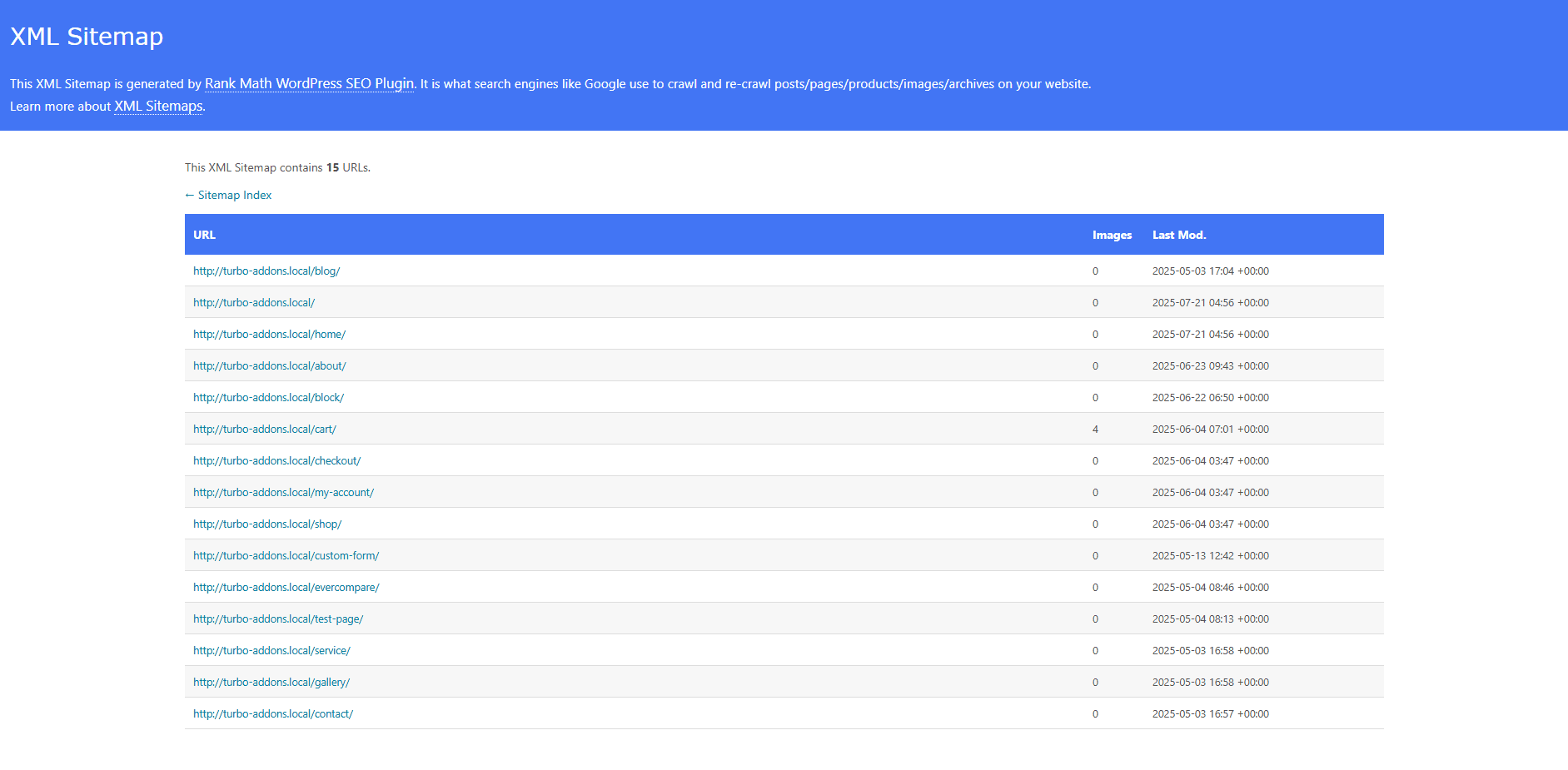
Task: Open the home page URL
Action: pyautogui.click(x=269, y=334)
